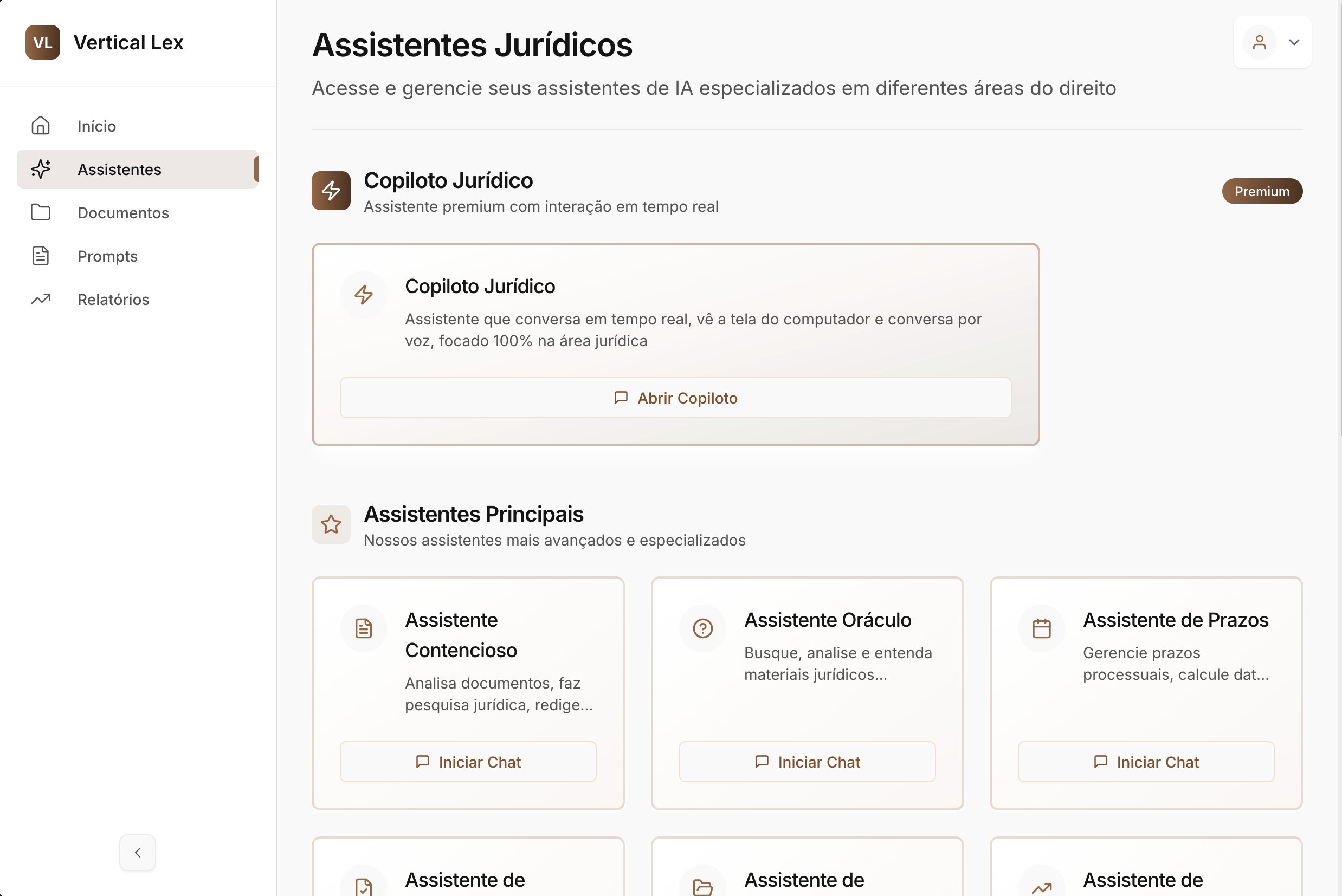
Task: Click the chat bubble icon in Abrir Copiloto
Action: (621, 398)
